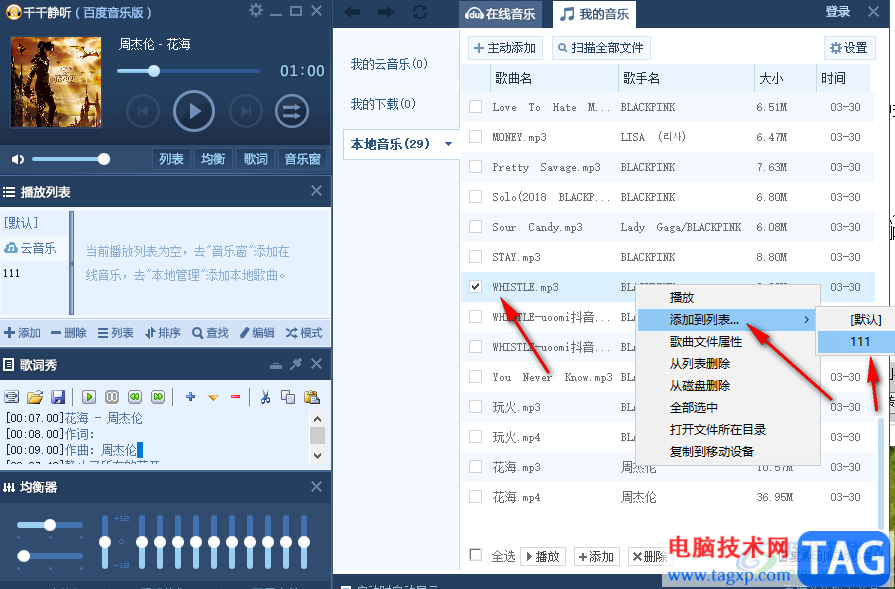Expand the 本地音乐(29) dropdown arrow
895x589 pixels.
click(x=449, y=144)
